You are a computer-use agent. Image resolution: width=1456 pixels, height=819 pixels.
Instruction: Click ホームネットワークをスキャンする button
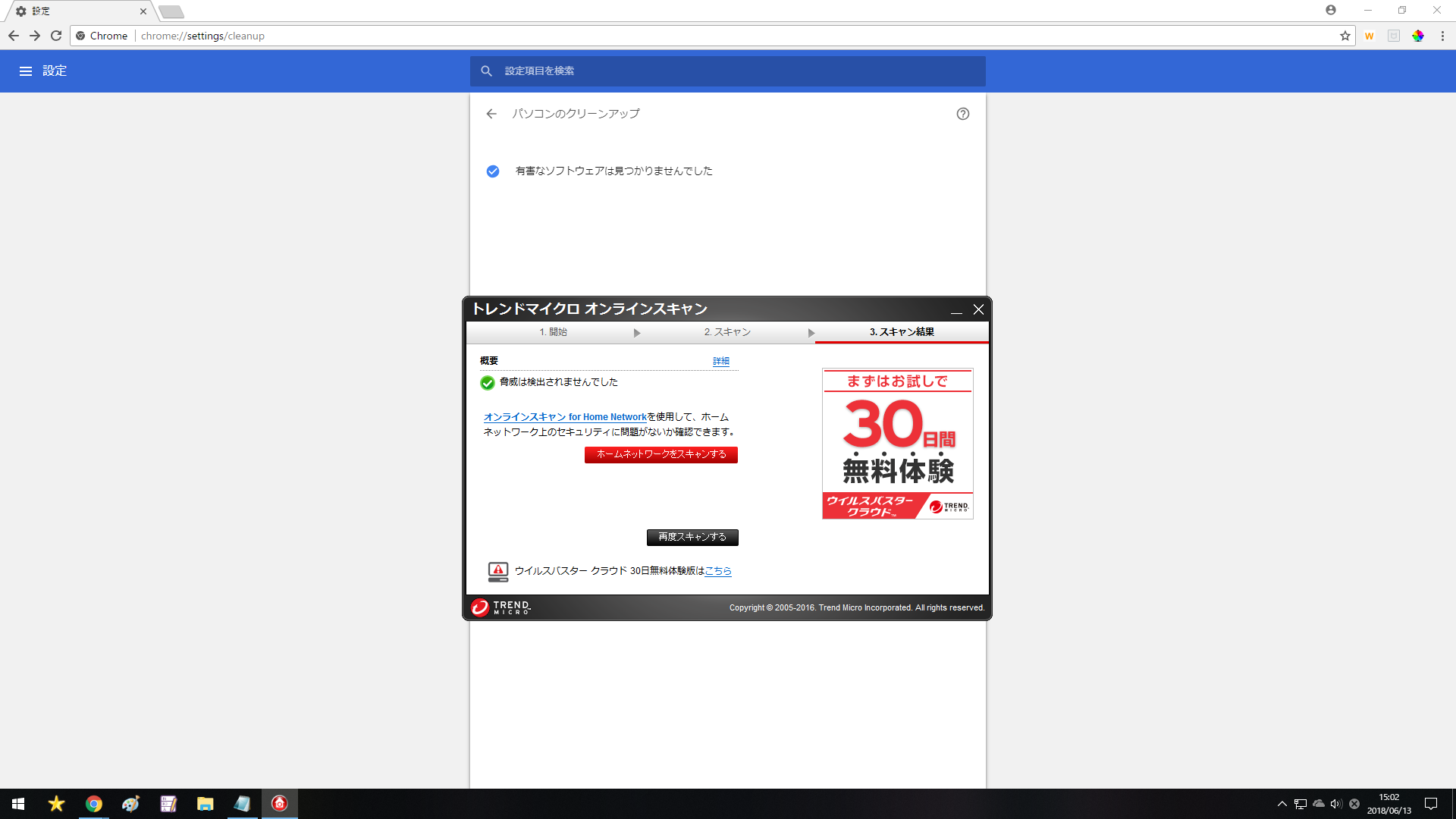[661, 454]
